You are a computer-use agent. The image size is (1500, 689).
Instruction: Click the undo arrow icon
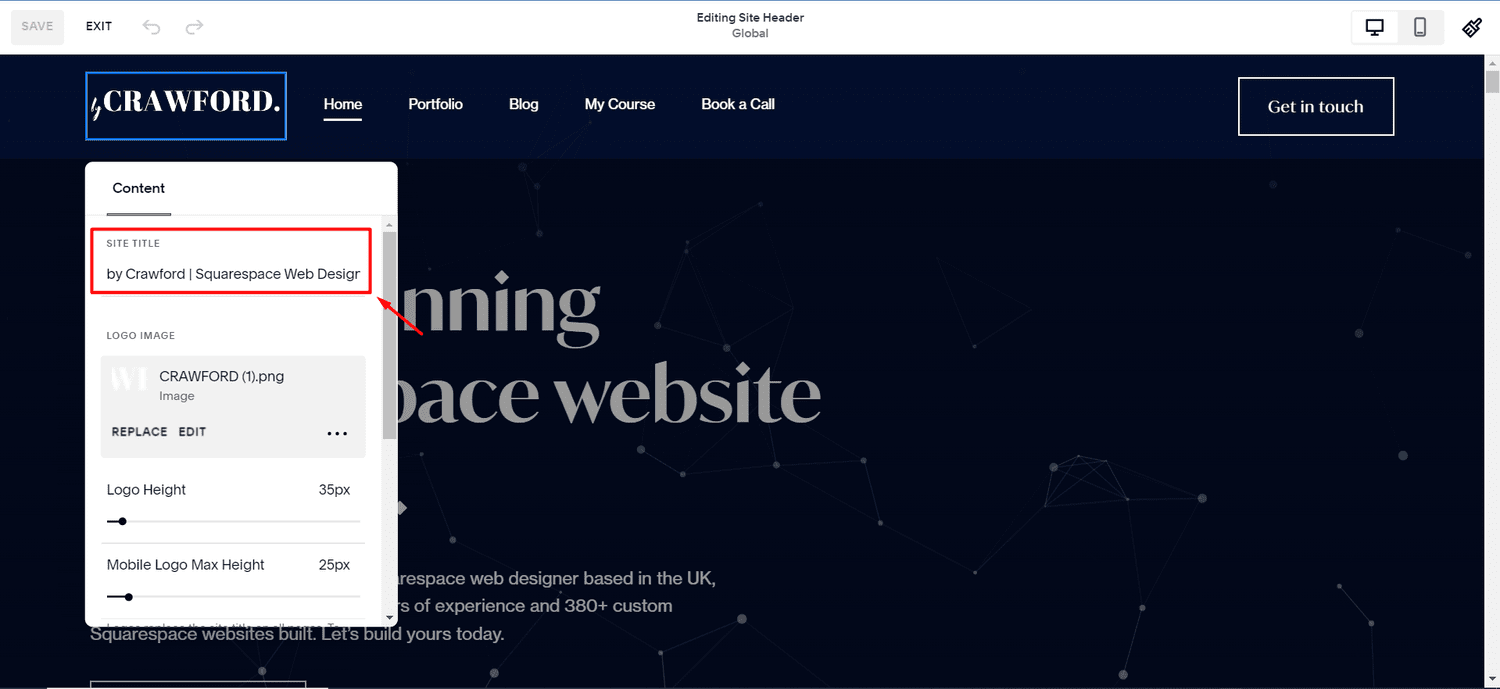[x=151, y=26]
